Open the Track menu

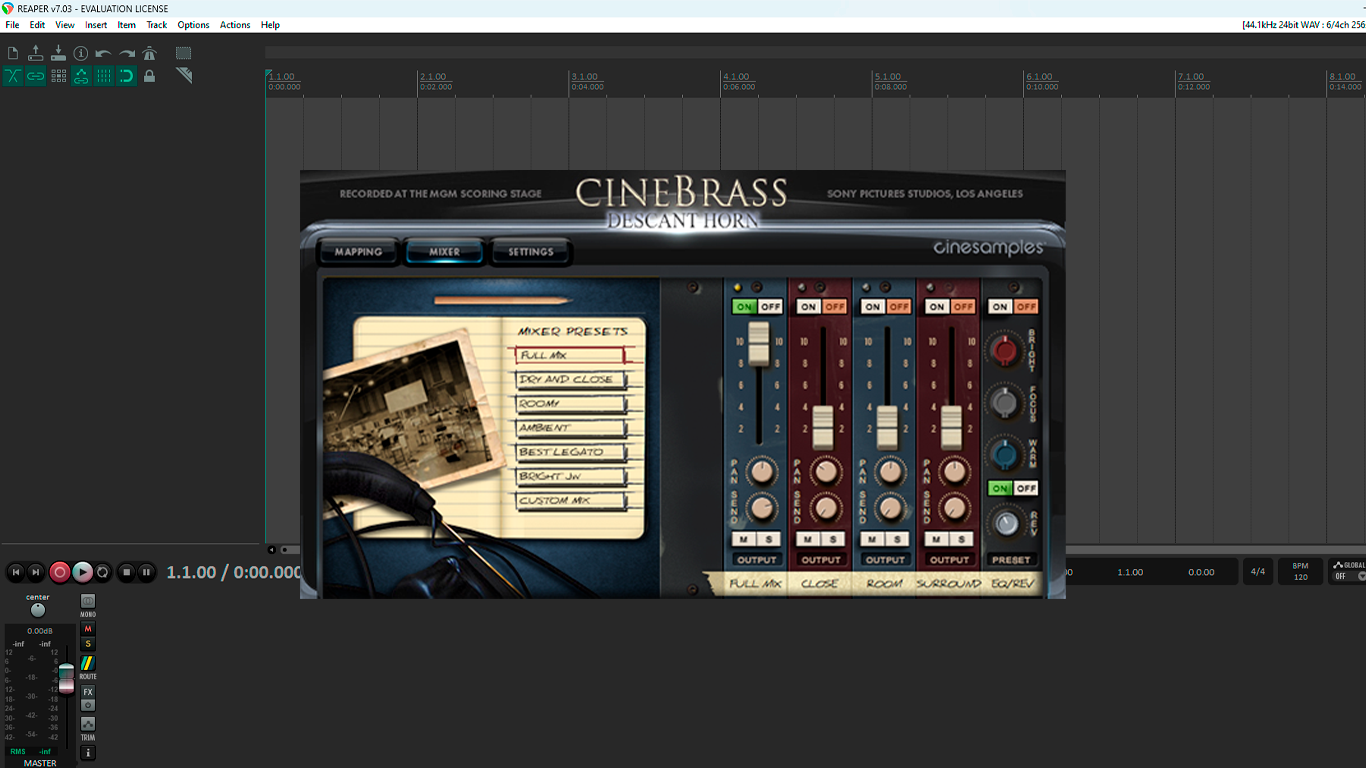pos(157,25)
